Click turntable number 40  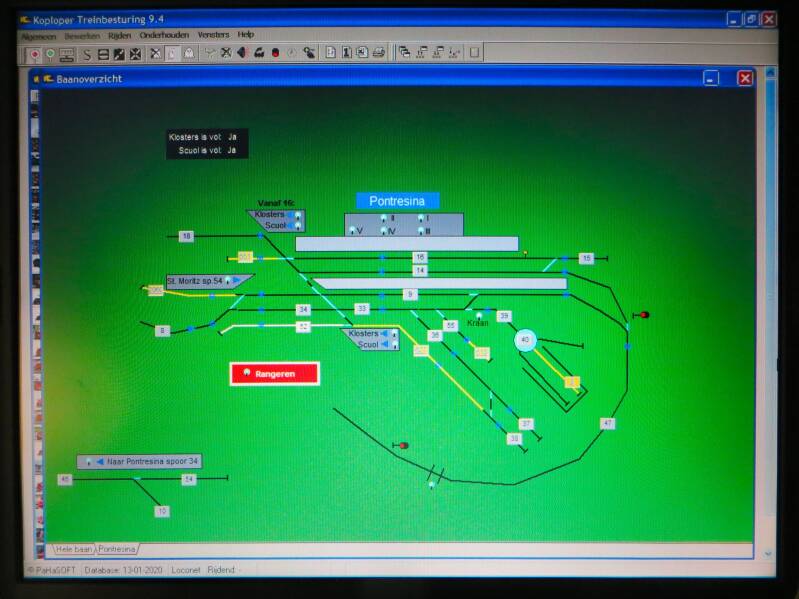tap(525, 340)
